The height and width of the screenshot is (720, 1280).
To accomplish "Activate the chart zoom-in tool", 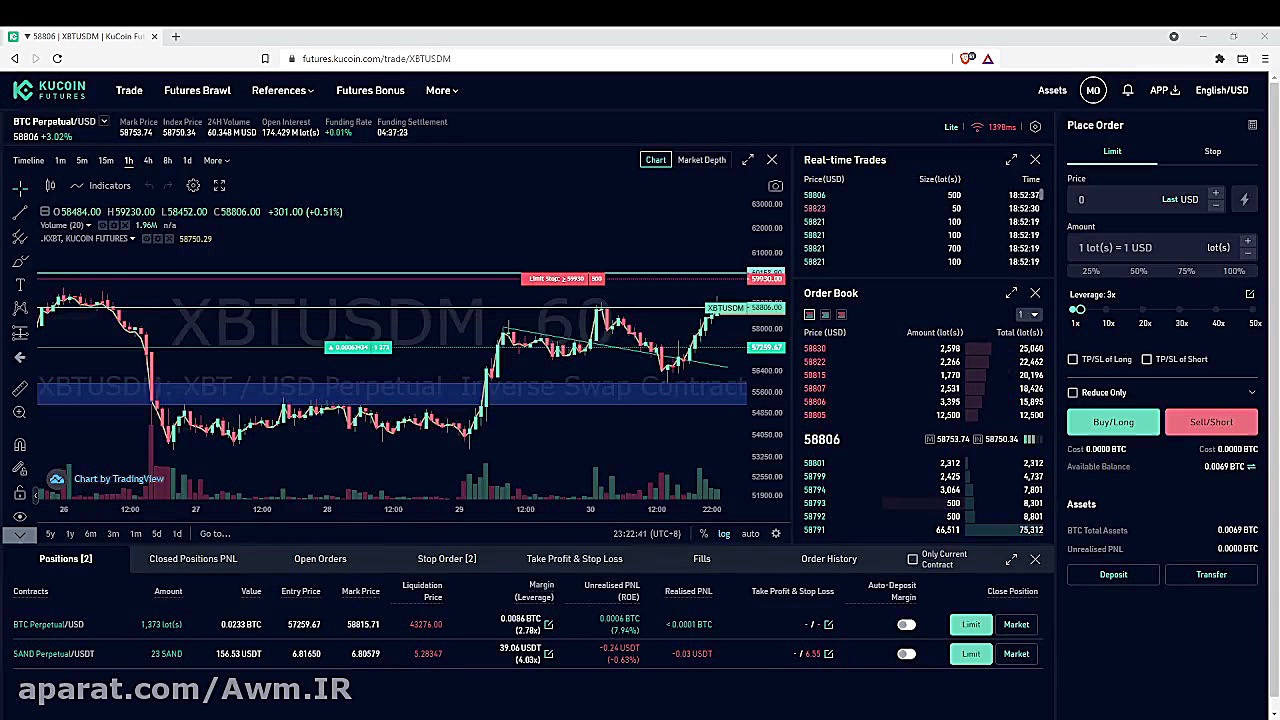I will [x=20, y=412].
